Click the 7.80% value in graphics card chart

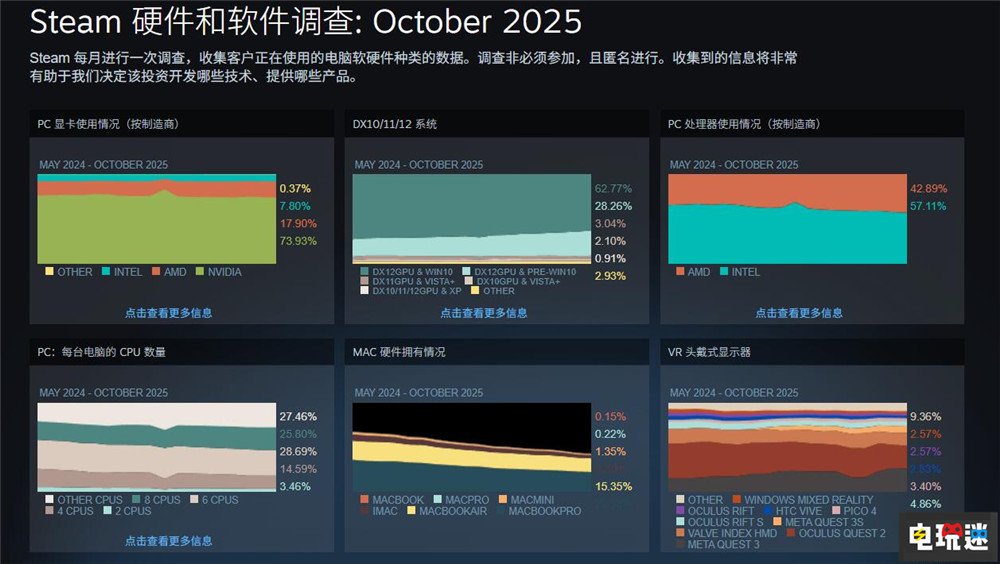[x=295, y=206]
